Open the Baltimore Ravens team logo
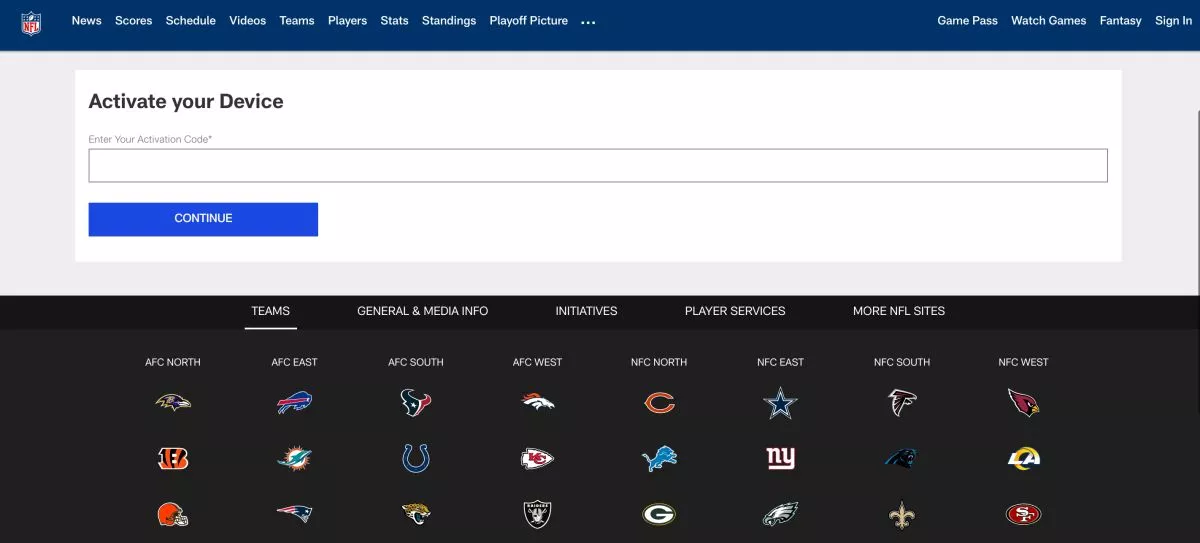Screen dimensions: 1200x543 pyautogui.click(x=173, y=402)
